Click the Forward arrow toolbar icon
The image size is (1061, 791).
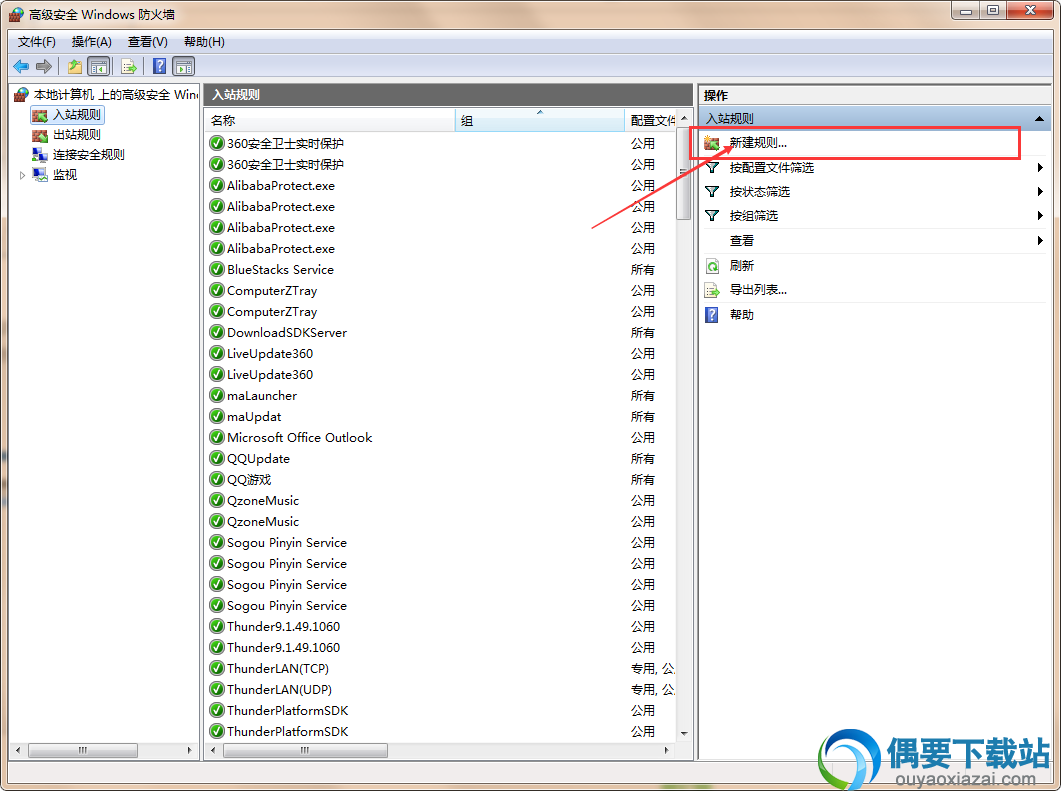click(44, 66)
